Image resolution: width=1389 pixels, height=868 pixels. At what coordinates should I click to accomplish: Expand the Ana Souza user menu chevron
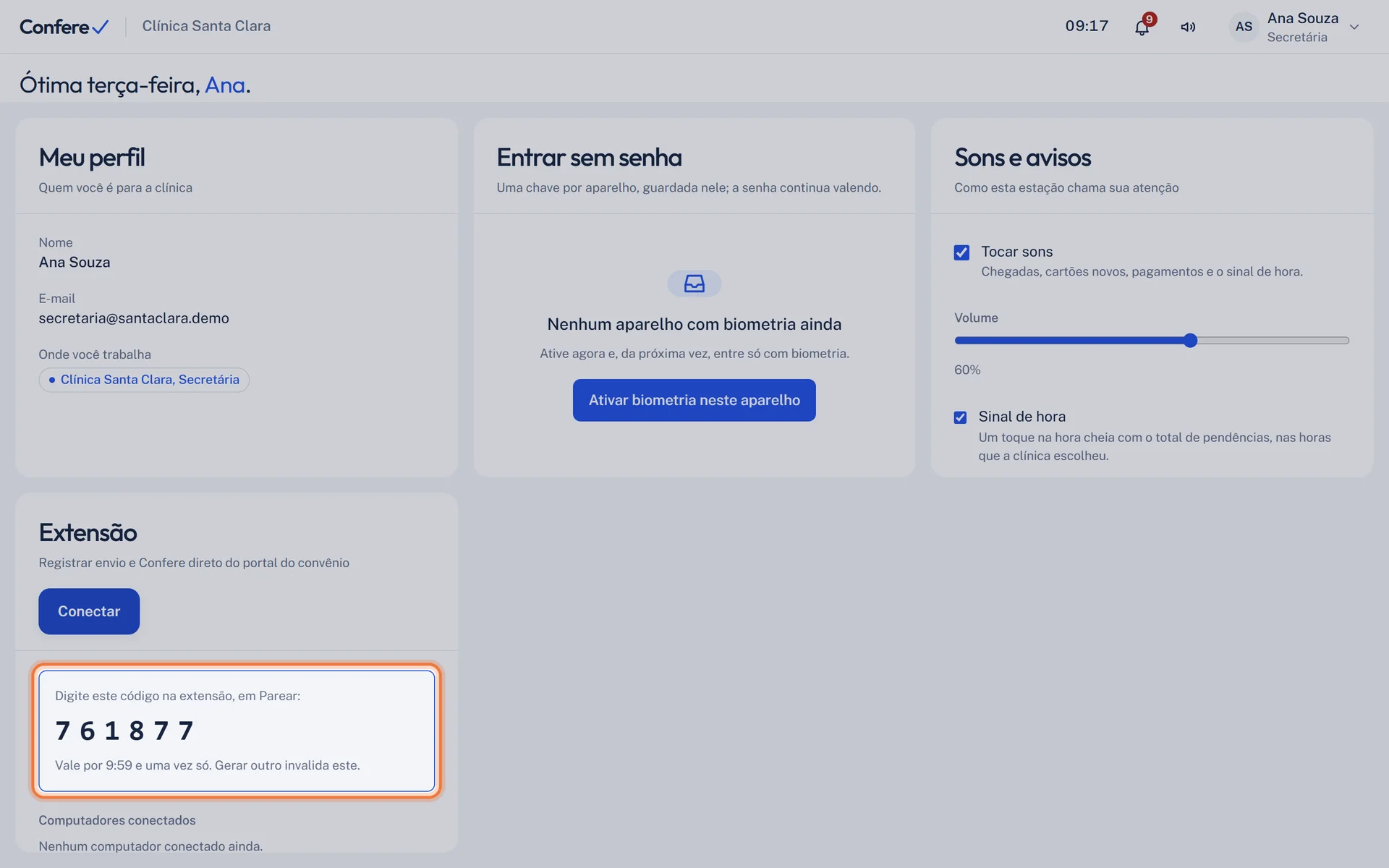1354,27
